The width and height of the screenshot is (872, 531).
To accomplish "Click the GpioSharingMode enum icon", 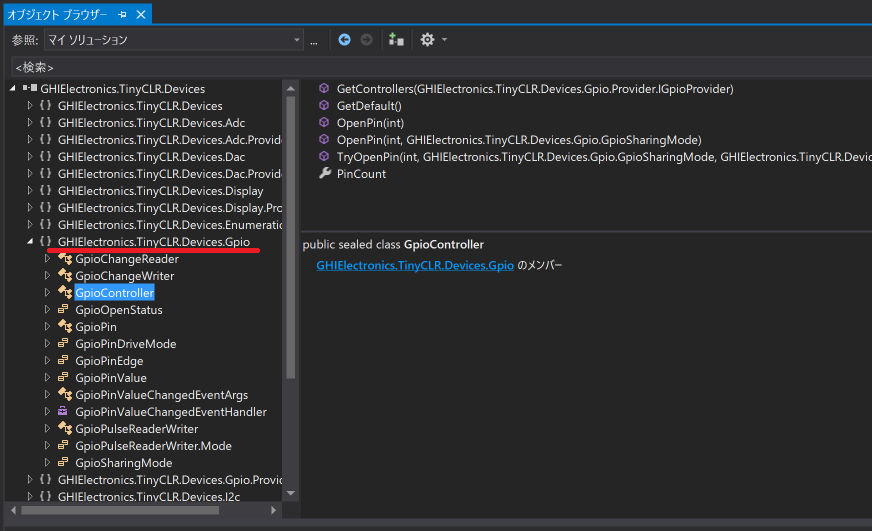I will click(63, 462).
